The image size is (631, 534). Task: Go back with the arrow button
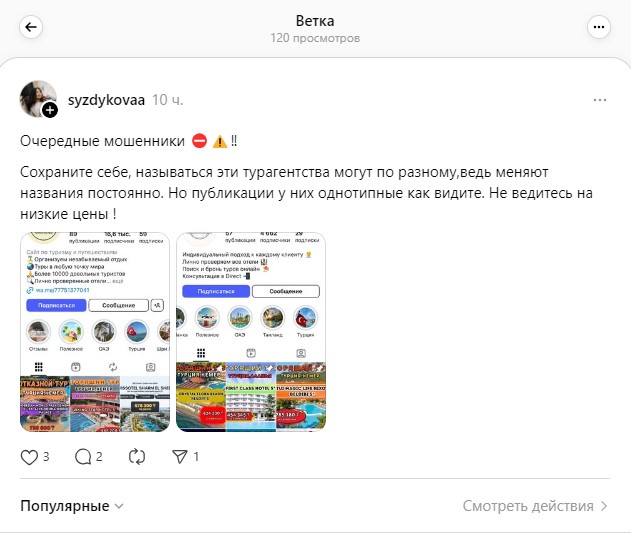coord(31,27)
